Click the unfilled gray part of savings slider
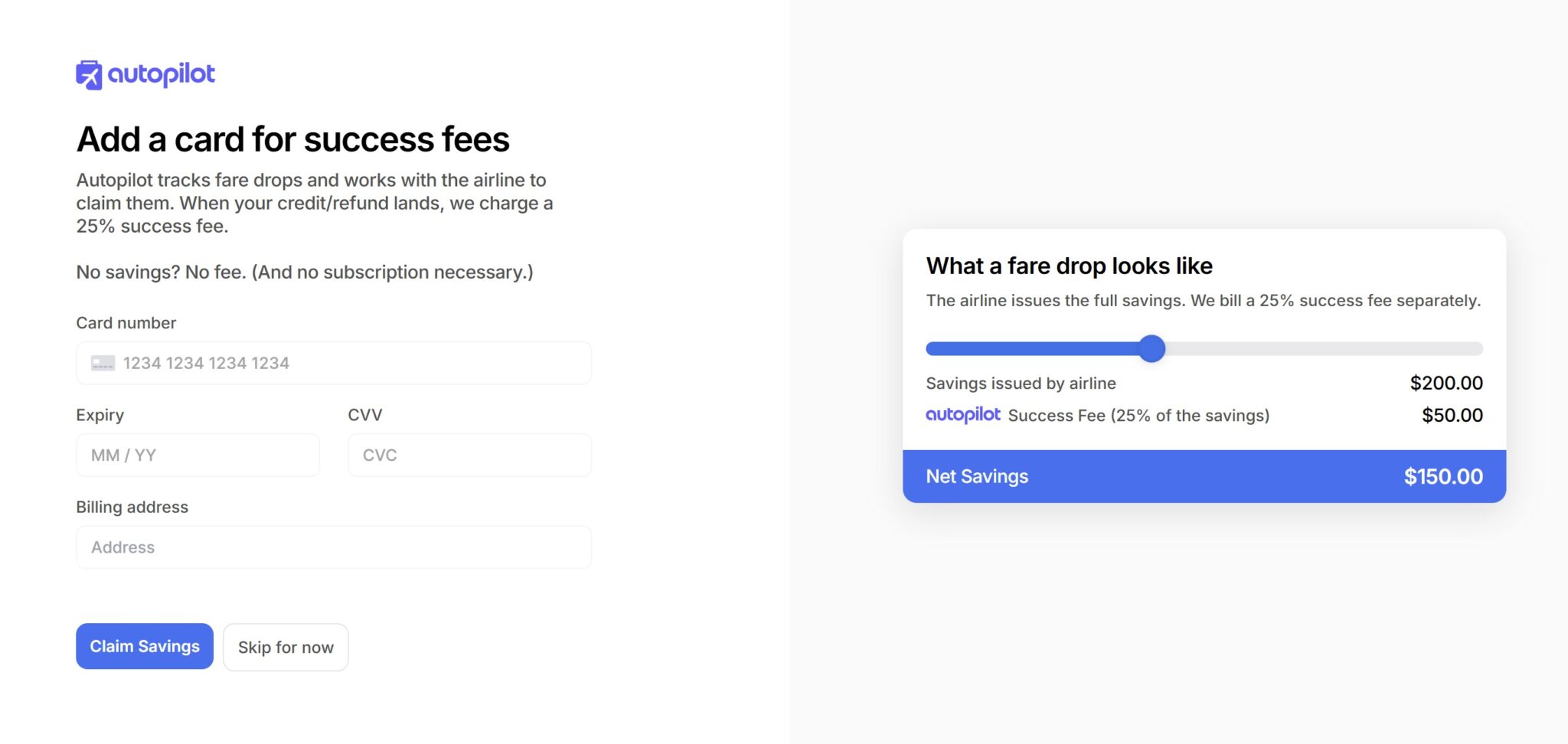Viewport: 1568px width, 744px height. click(x=1325, y=349)
